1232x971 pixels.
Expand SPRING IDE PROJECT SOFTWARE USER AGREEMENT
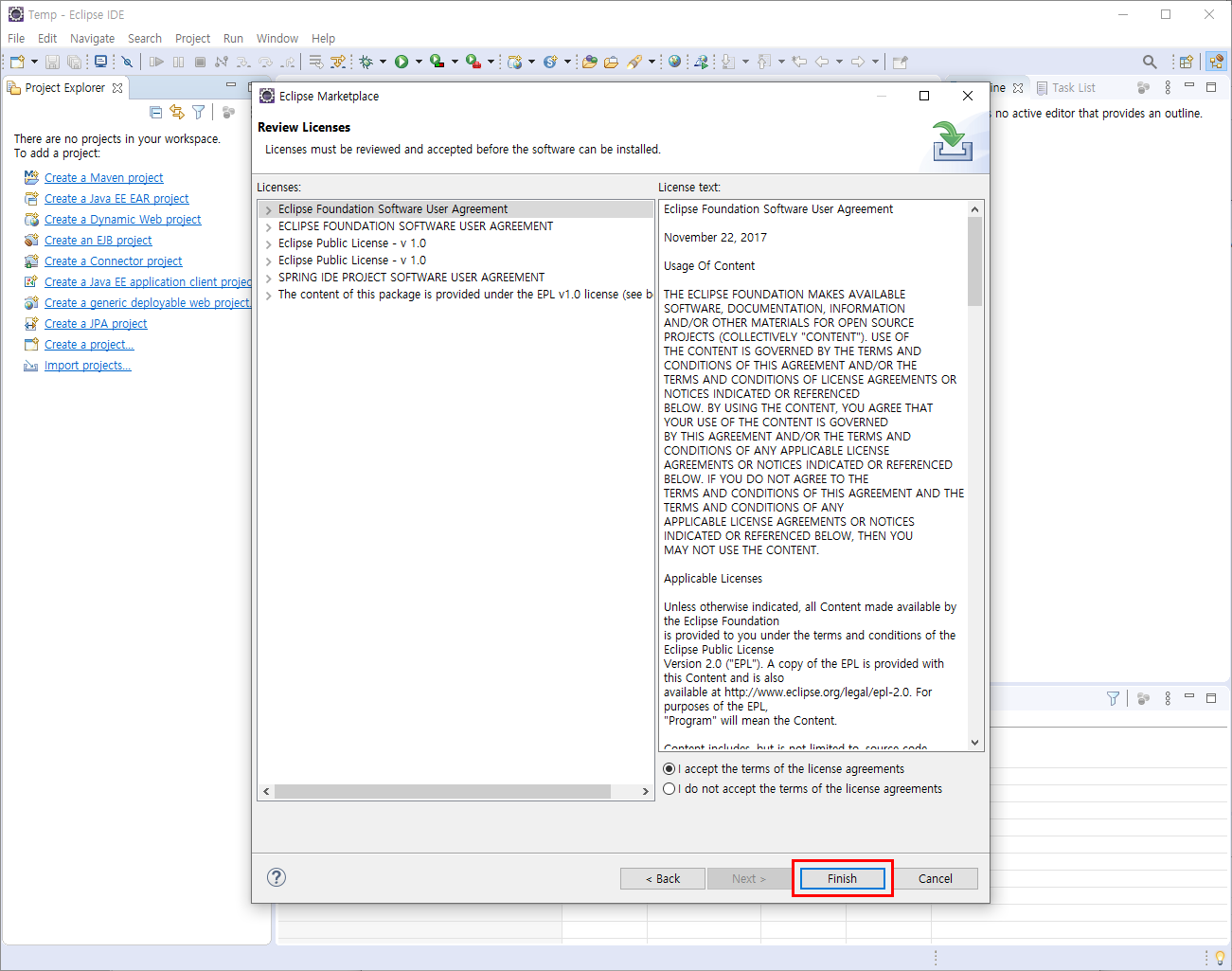(268, 278)
